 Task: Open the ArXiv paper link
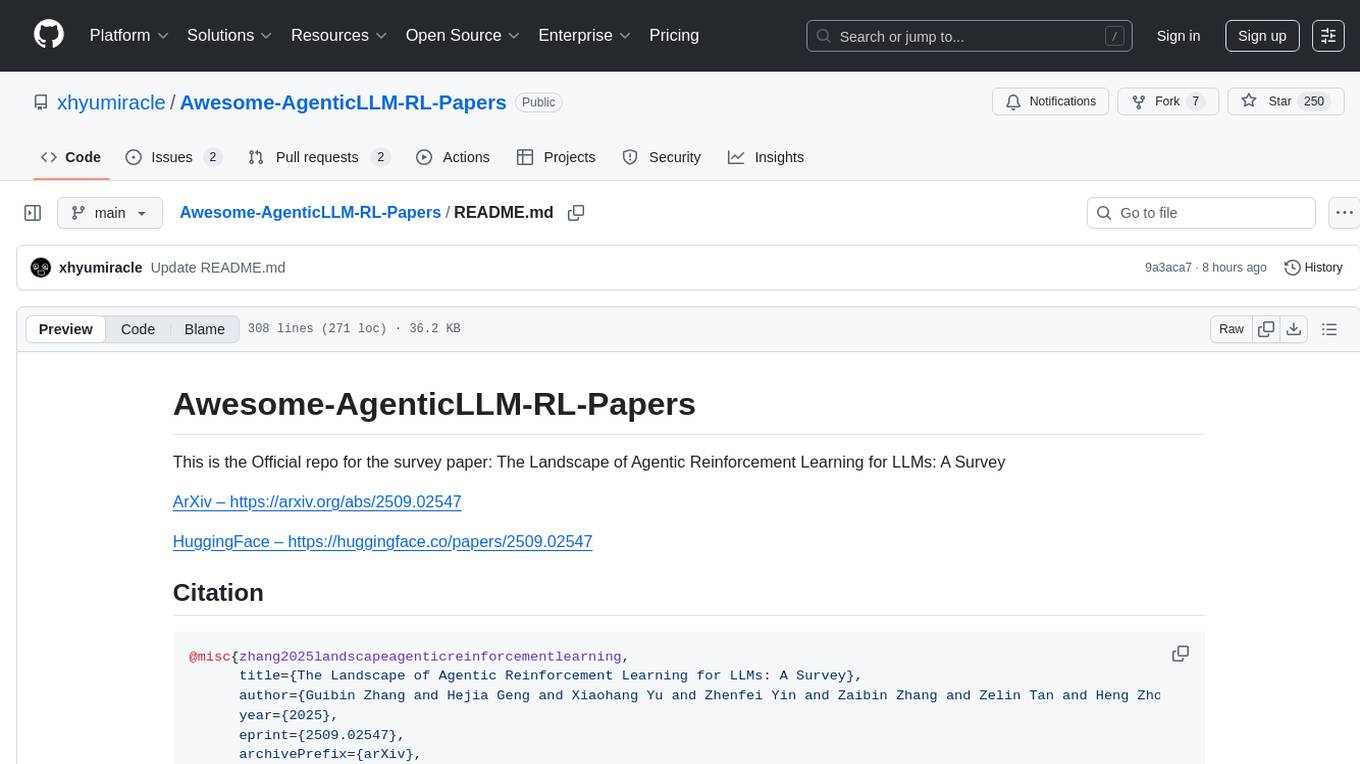[317, 502]
